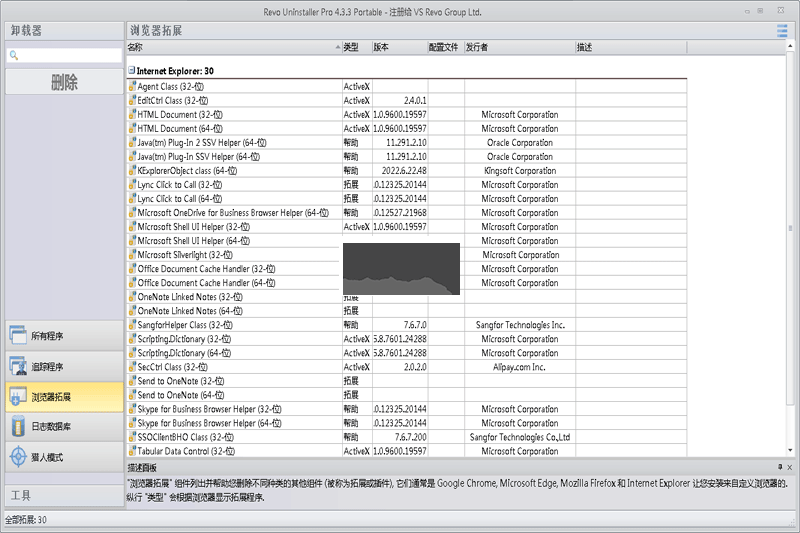
Task: Click the list scrollbar down arrow
Action: click(790, 451)
